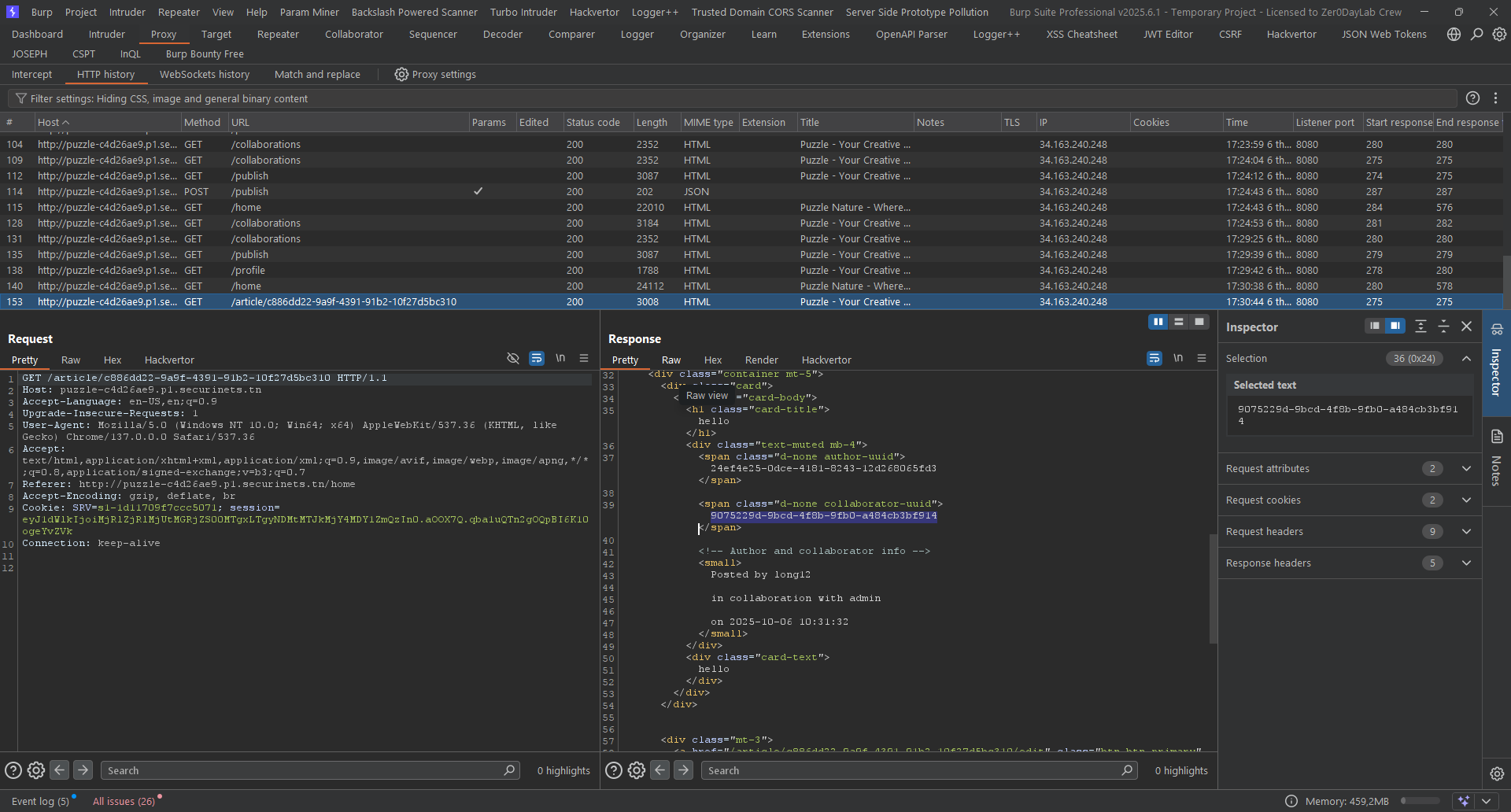The width and height of the screenshot is (1511, 812).
Task: Toggle Request panel word wrap icon
Action: pyautogui.click(x=537, y=359)
